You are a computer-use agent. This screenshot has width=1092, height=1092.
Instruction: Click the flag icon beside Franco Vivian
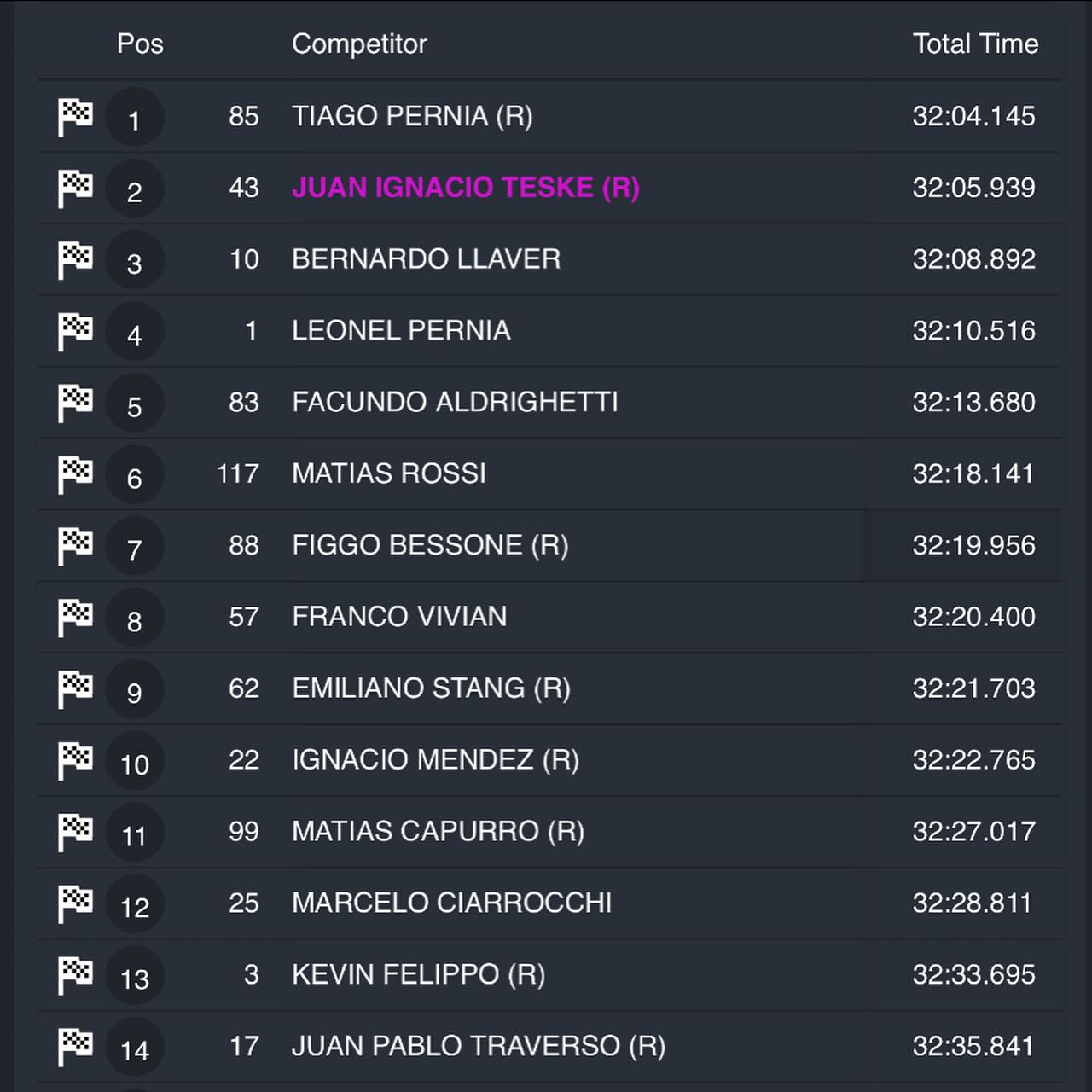(x=75, y=618)
